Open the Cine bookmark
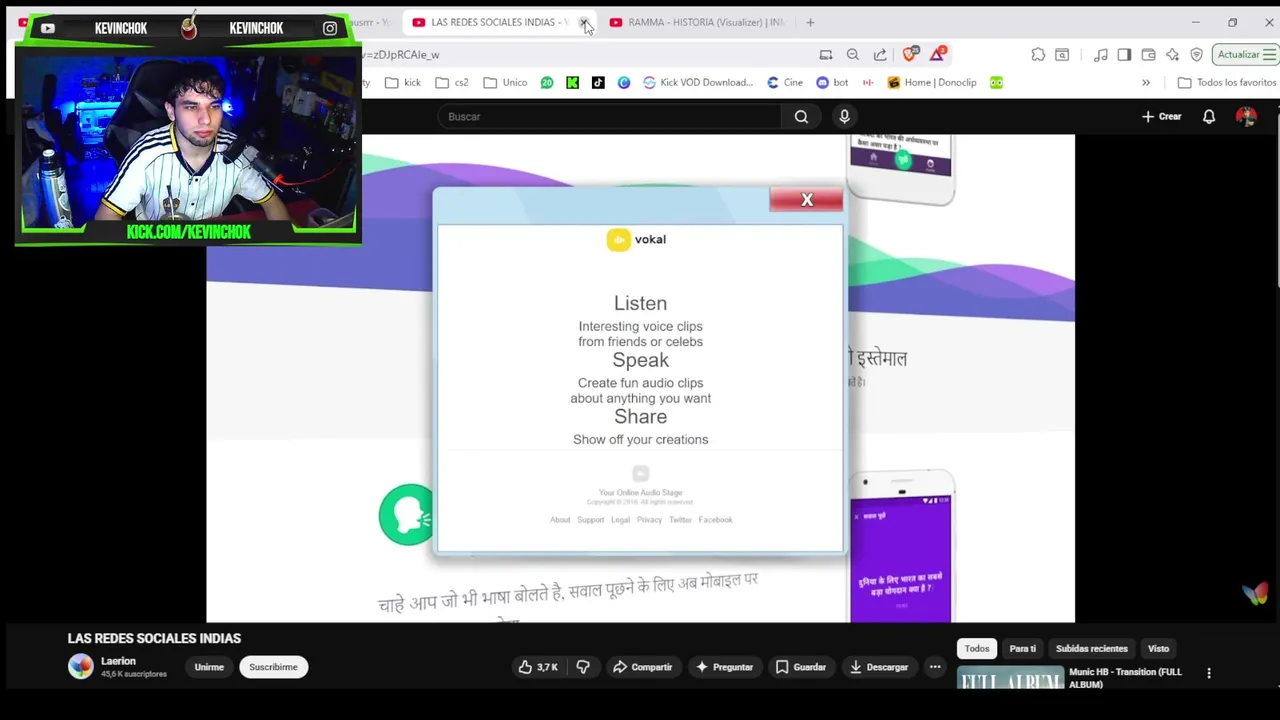 pyautogui.click(x=785, y=83)
